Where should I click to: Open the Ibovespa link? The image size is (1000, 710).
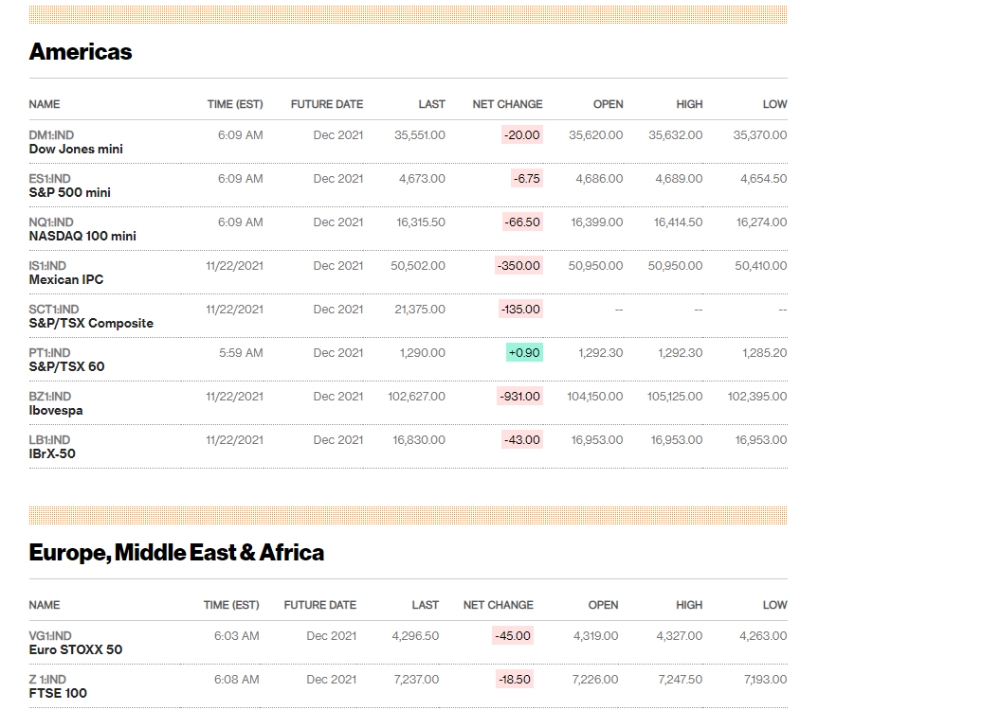pos(55,410)
